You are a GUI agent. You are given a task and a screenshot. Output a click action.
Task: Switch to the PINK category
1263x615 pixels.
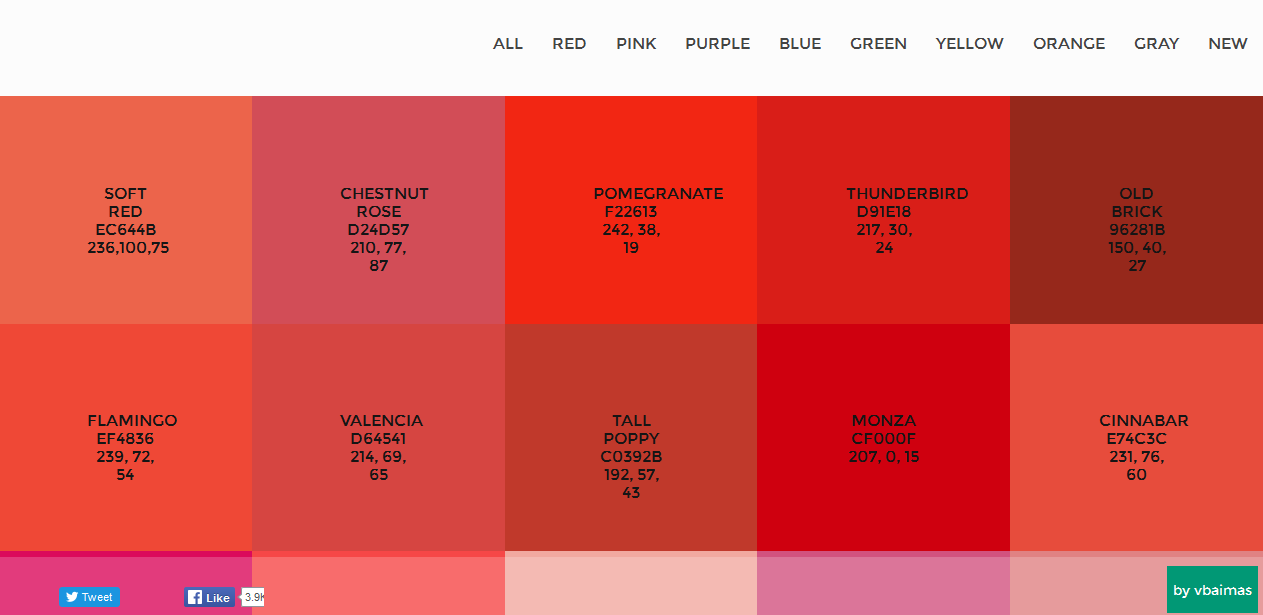636,43
